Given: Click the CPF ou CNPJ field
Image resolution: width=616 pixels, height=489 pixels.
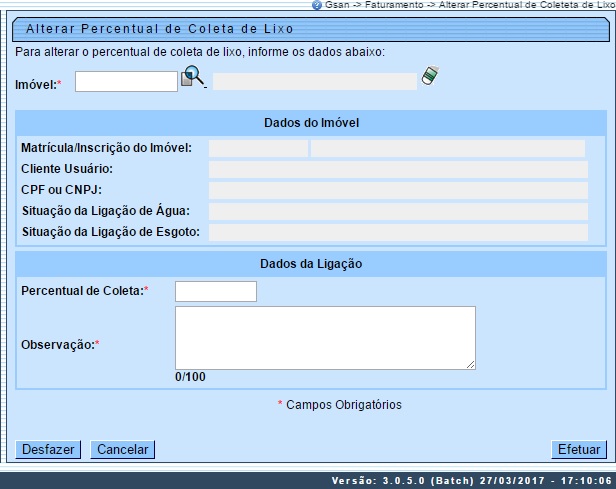Looking at the screenshot, I should (397, 191).
